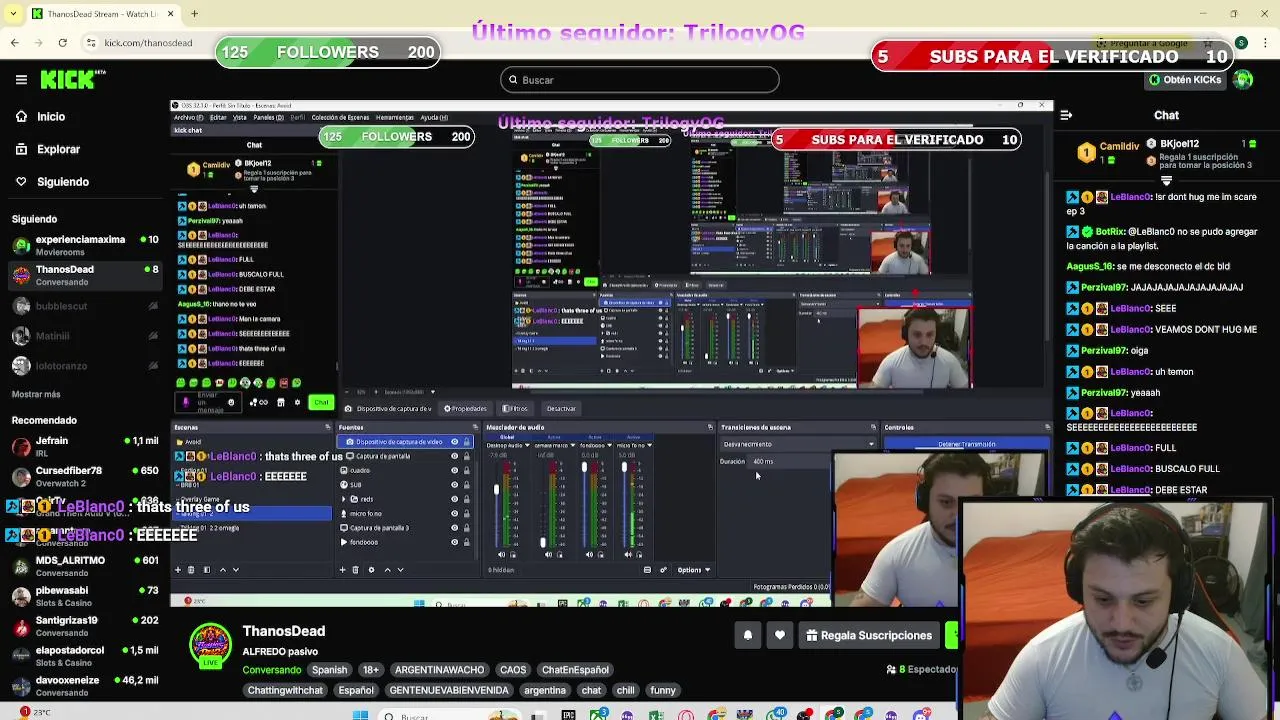
Task: Remove scene with trash icon in OBS Escenas
Action: click(191, 570)
